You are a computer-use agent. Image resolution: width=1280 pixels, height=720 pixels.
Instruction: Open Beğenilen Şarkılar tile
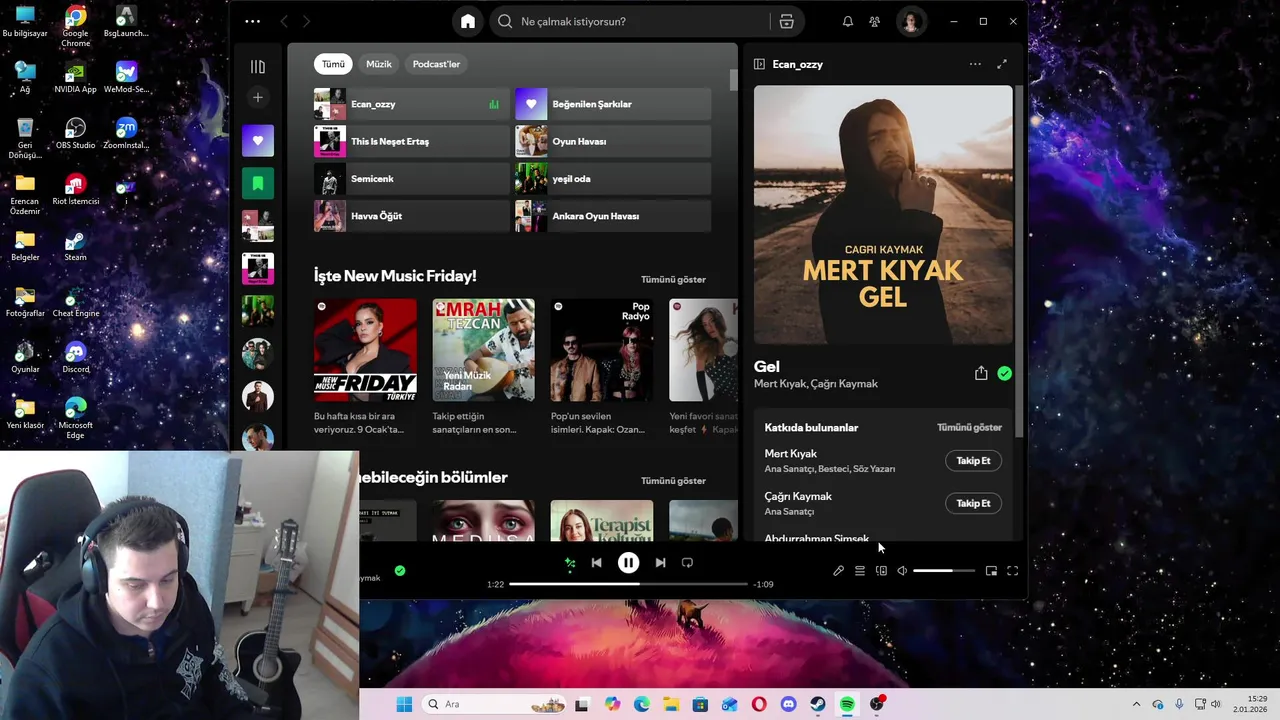pyautogui.click(x=613, y=104)
